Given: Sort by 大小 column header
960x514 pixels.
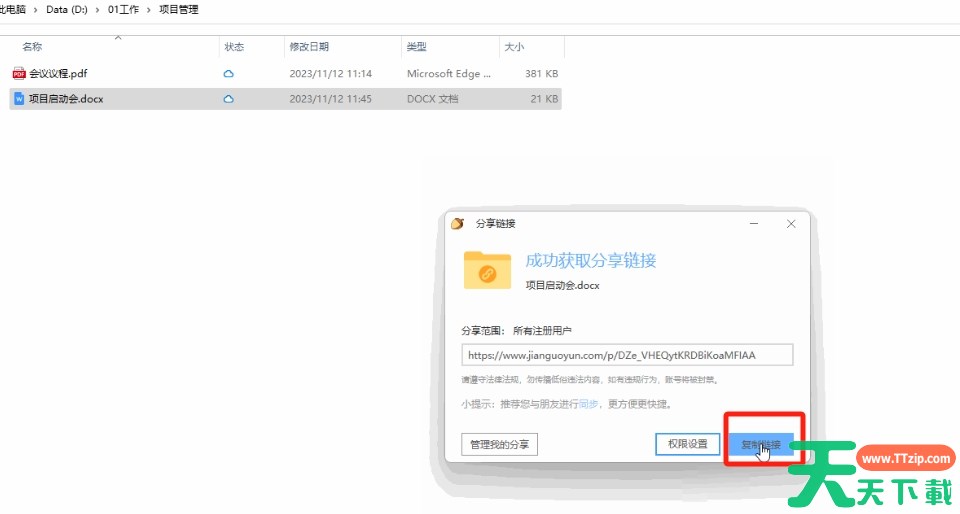Looking at the screenshot, I should click(x=514, y=47).
